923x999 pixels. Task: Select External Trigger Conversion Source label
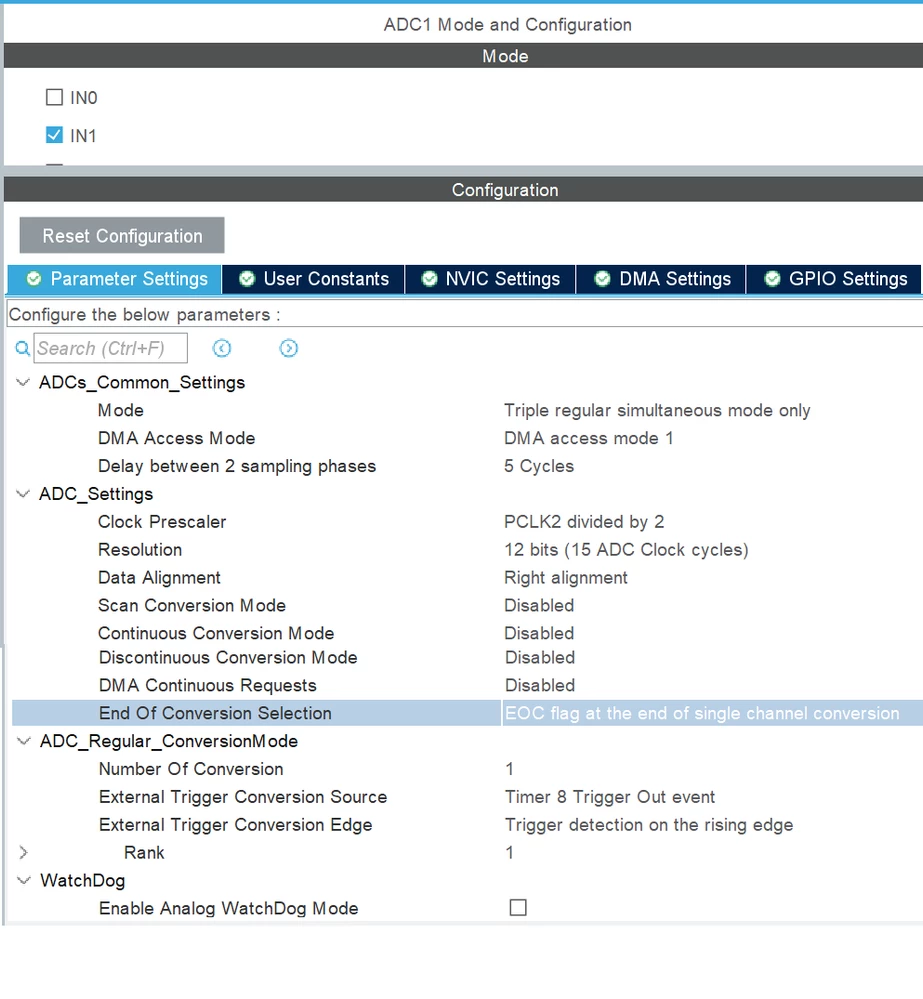point(243,797)
